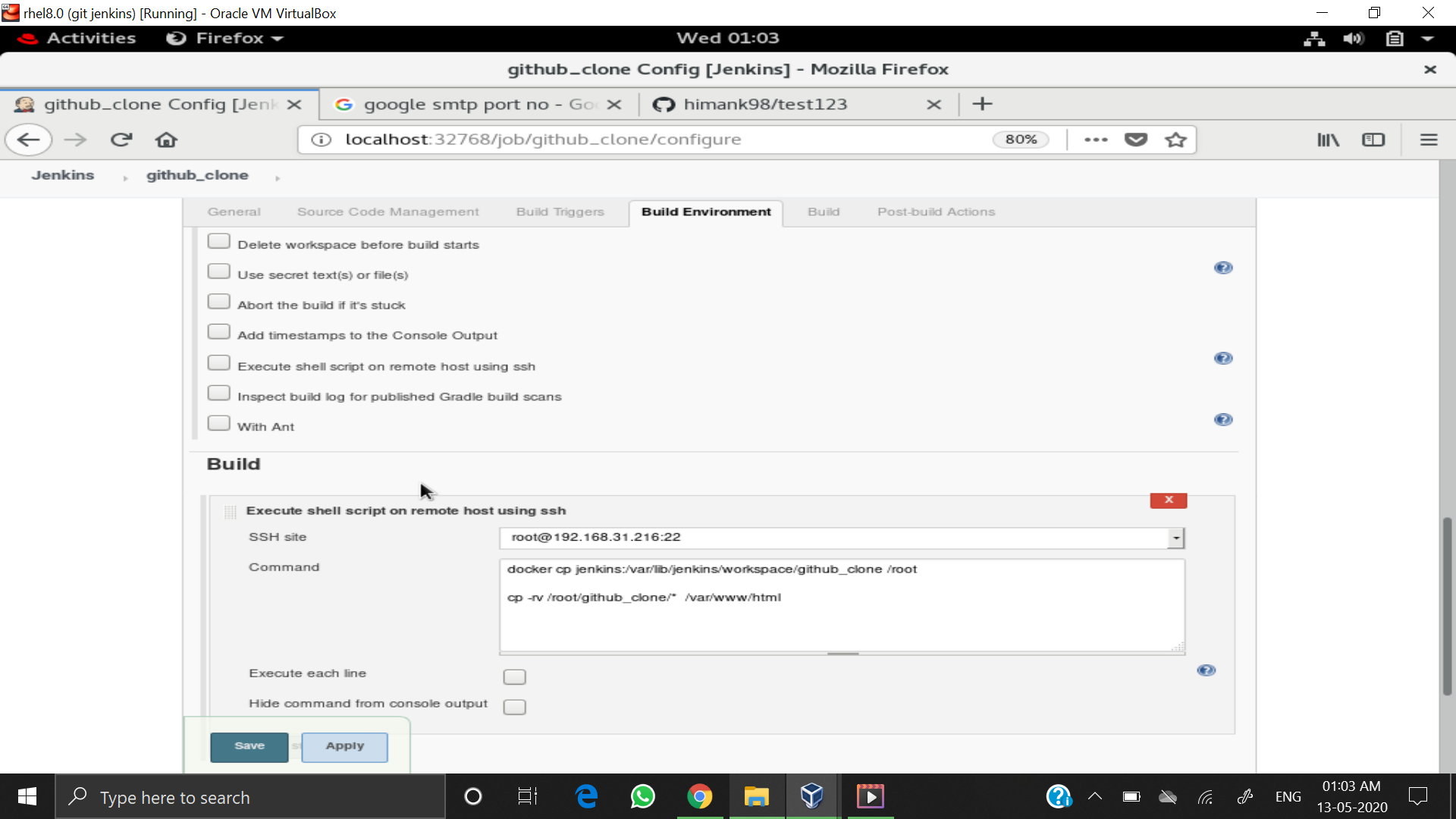Open the Firefox library icon
This screenshot has width=1456, height=819.
click(1328, 140)
